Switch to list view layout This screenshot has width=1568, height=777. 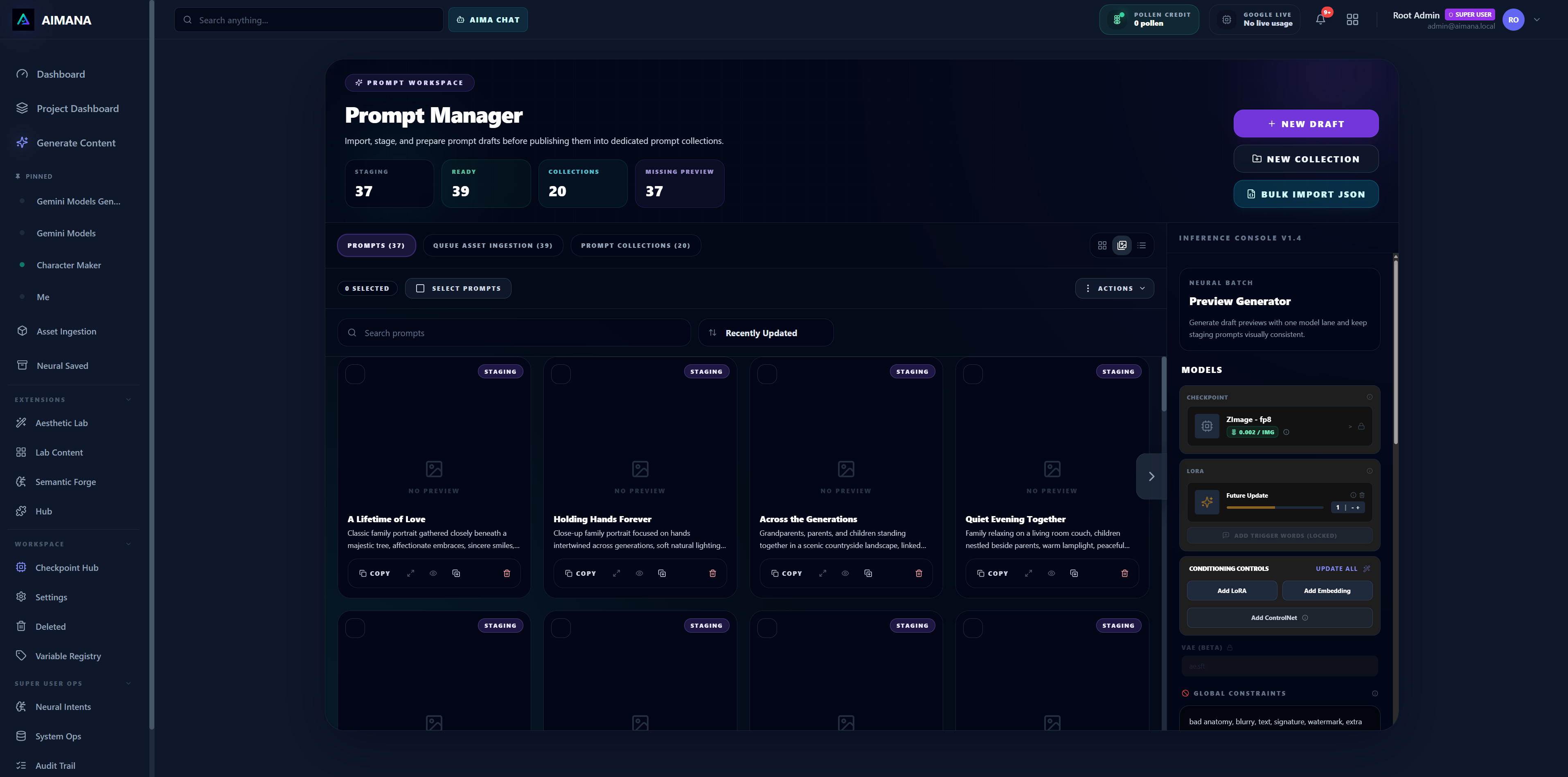tap(1142, 245)
